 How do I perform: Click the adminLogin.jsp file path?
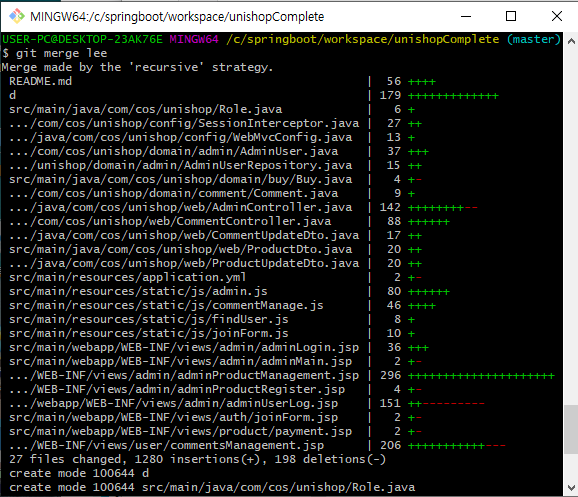coord(184,347)
